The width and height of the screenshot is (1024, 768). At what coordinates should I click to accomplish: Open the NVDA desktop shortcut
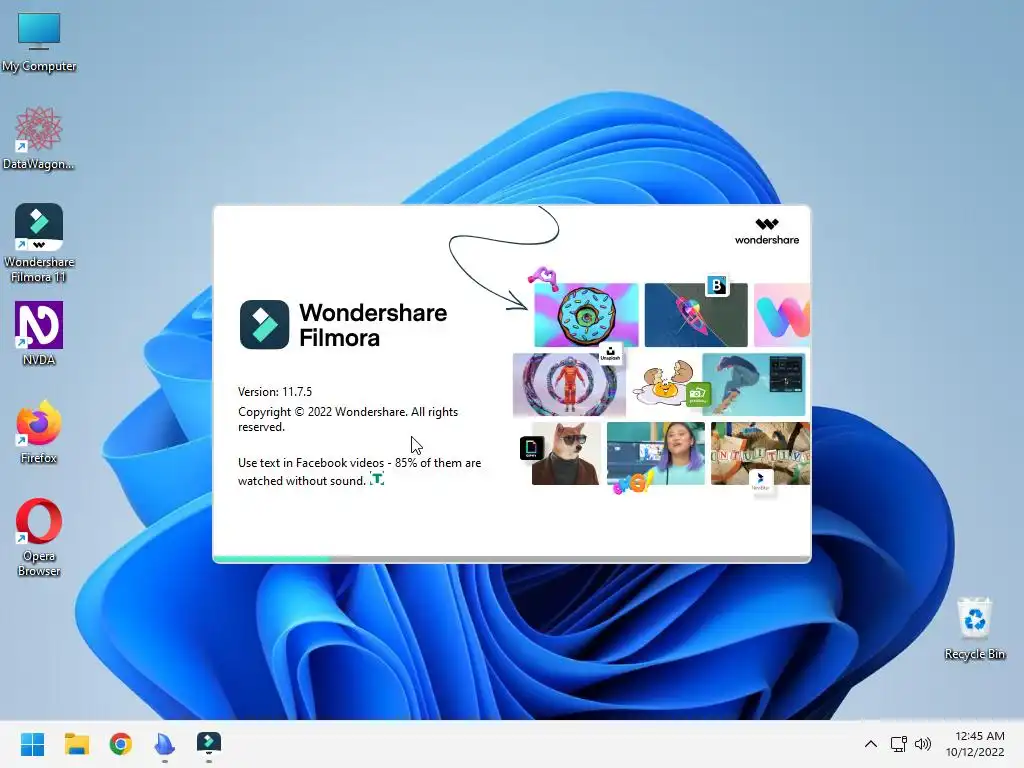point(39,333)
